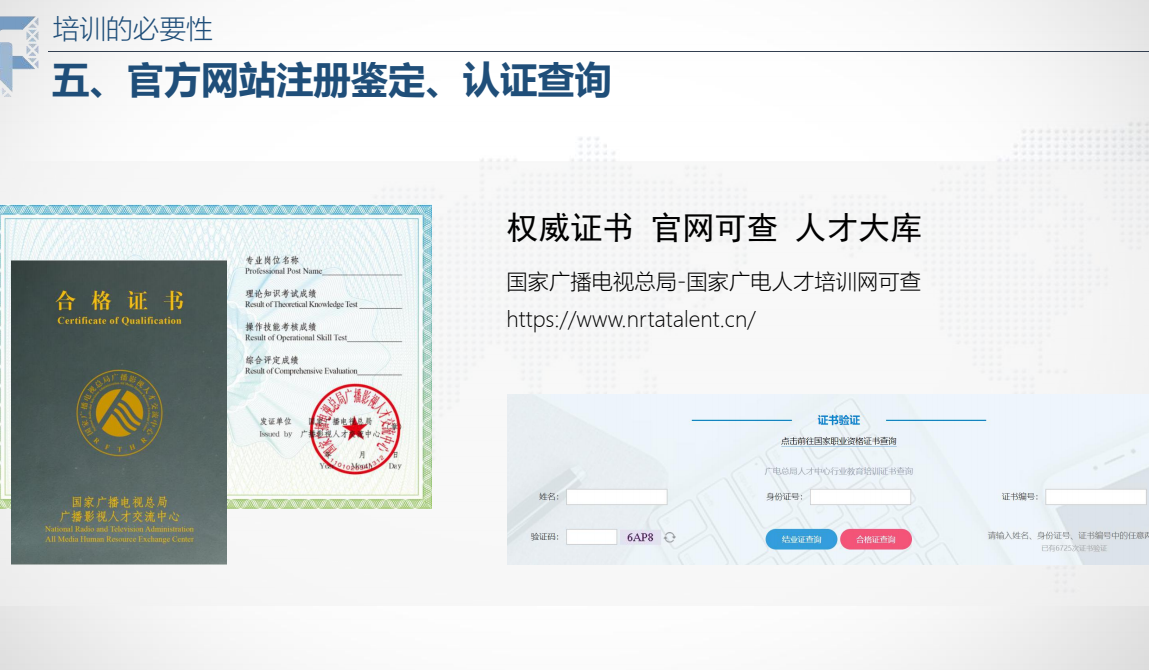Image resolution: width=1149 pixels, height=670 pixels.
Task: Click the 国家广播电视总局 text on cover
Action: click(x=119, y=502)
